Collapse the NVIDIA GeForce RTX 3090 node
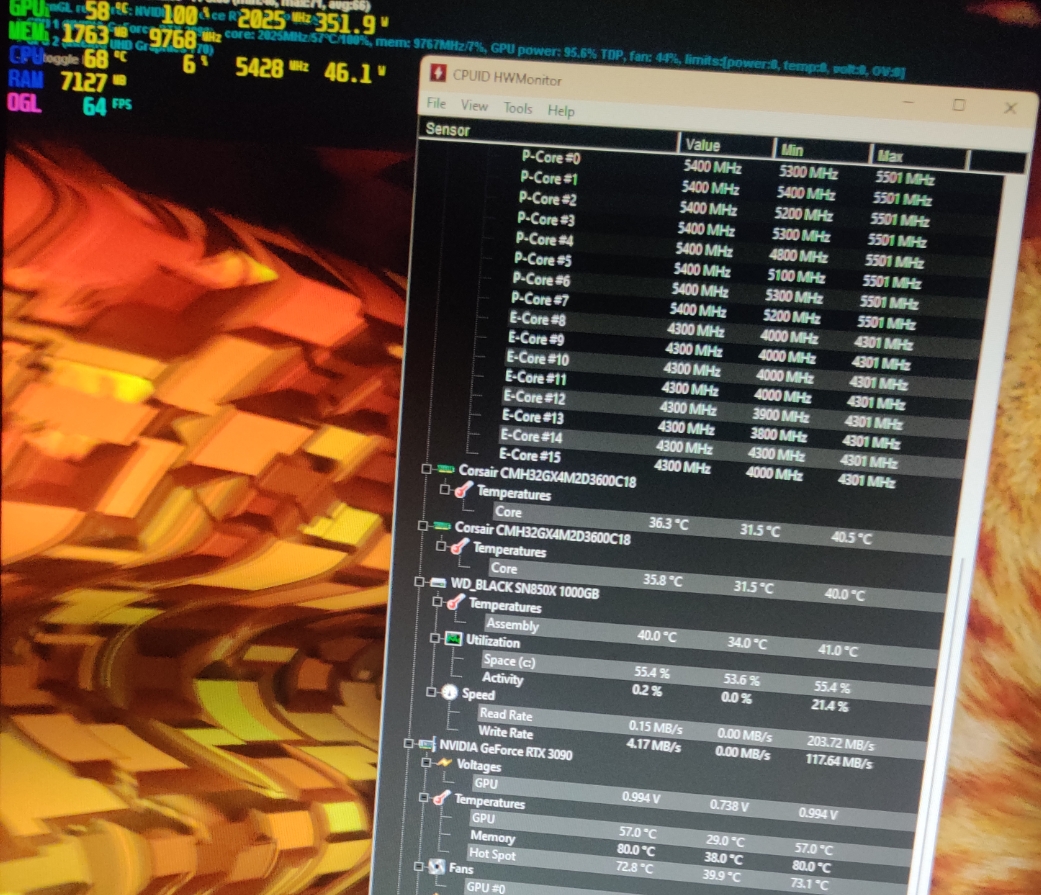 (x=410, y=744)
